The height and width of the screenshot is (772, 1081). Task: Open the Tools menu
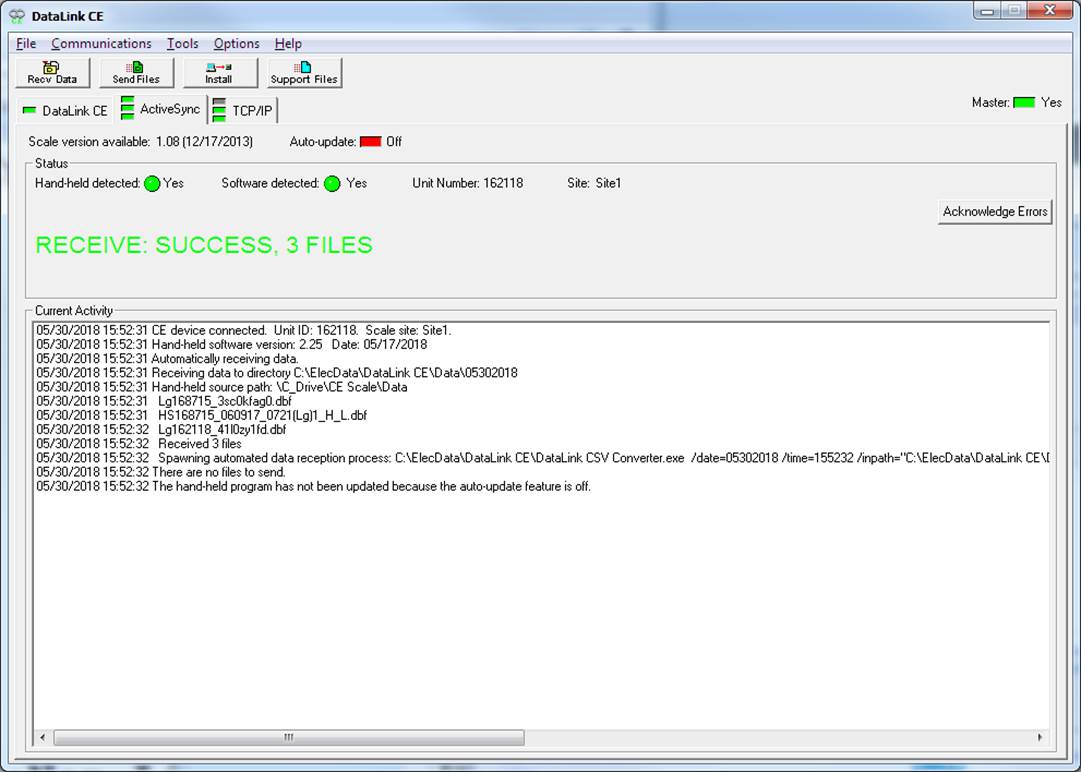183,43
